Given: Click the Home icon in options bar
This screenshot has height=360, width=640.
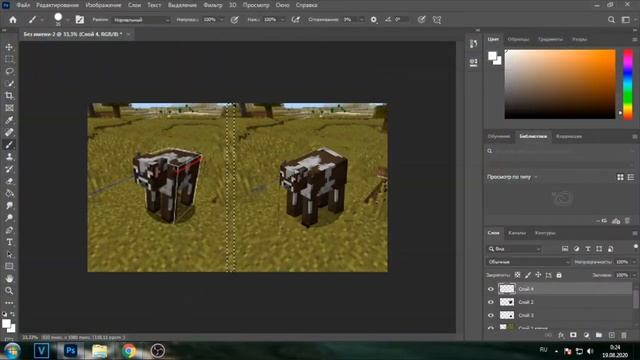Looking at the screenshot, I should pyautogui.click(x=13, y=20).
